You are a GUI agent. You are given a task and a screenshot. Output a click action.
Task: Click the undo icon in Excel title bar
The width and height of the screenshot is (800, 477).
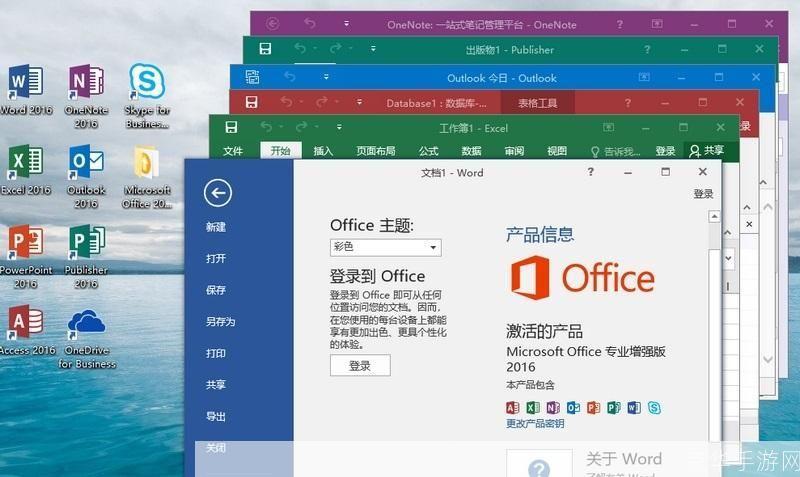coord(266,127)
